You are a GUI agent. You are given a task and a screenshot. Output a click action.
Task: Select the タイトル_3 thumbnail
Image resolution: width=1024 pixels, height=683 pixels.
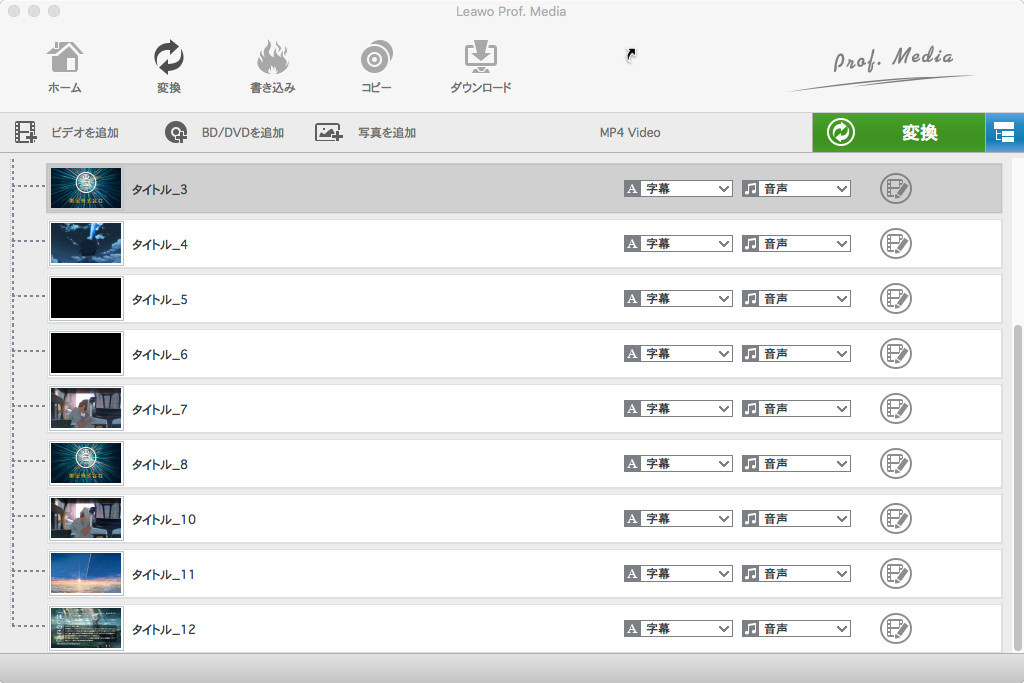click(86, 188)
